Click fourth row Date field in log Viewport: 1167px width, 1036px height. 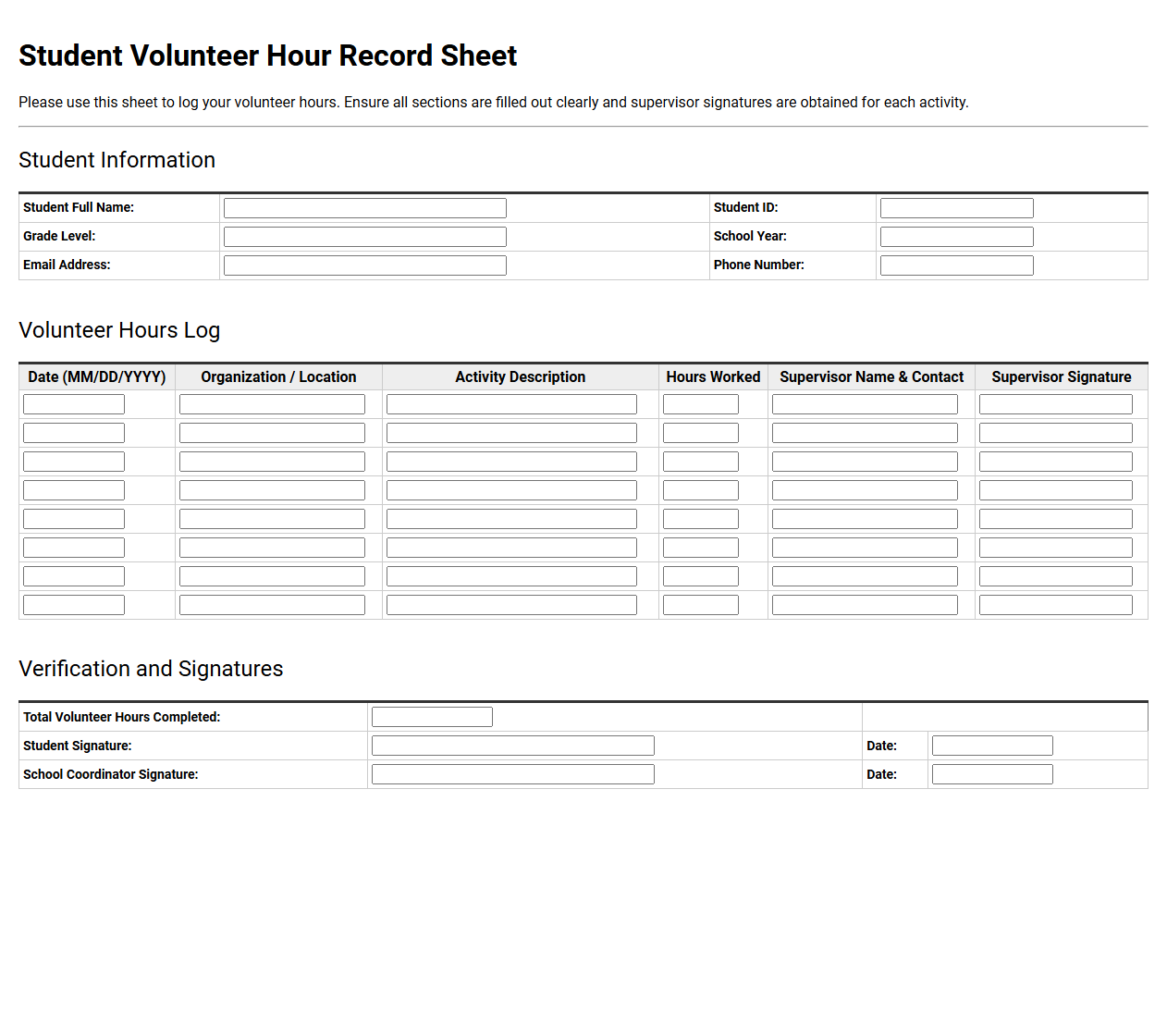tap(74, 490)
